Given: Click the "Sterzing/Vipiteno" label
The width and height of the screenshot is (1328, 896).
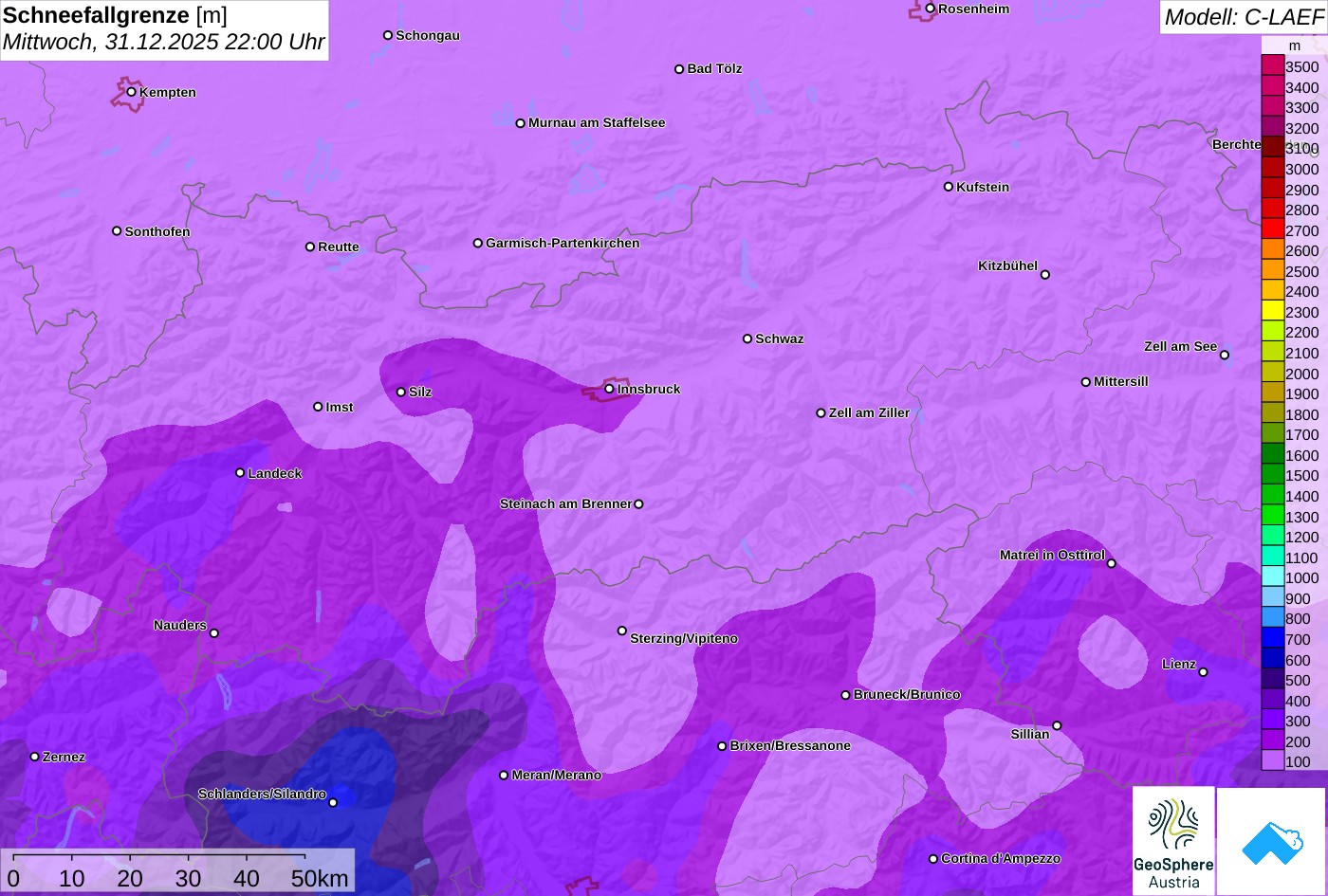Looking at the screenshot, I should coord(684,638).
